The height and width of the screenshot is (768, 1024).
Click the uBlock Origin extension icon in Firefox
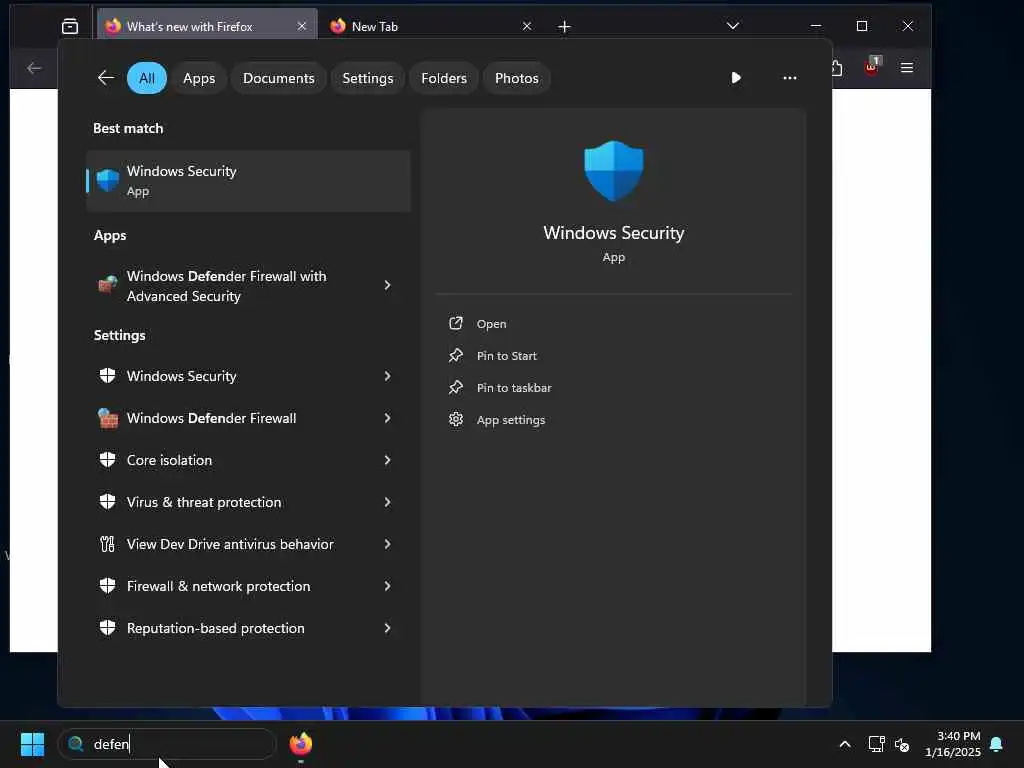(x=872, y=66)
